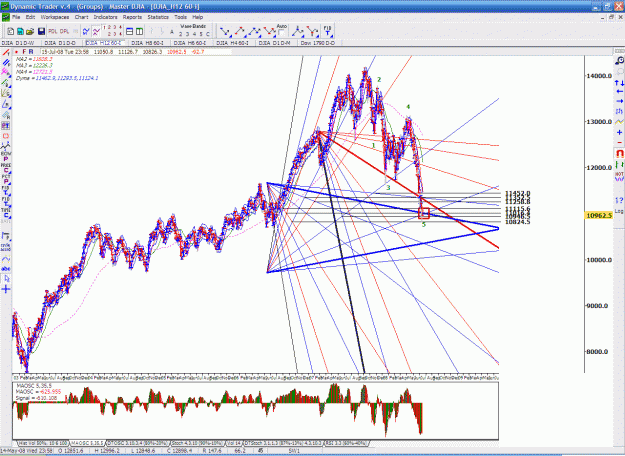The height and width of the screenshot is (456, 625).
Task: Select the blue parallel lines tool
Action: point(6,63)
